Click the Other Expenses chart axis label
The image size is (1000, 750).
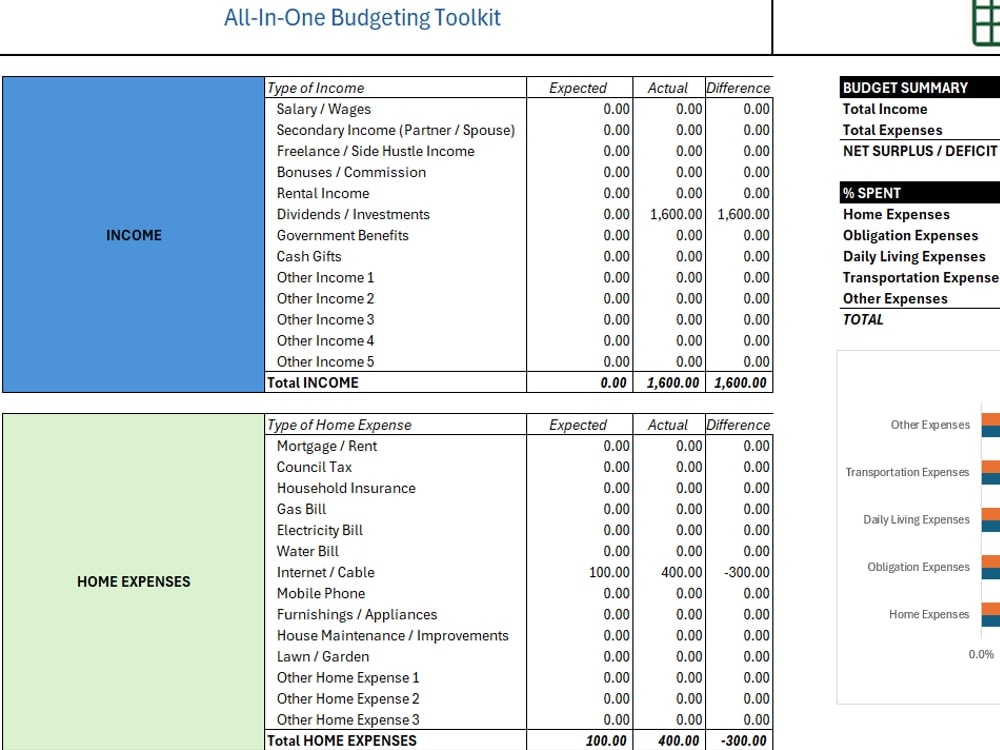[x=930, y=425]
